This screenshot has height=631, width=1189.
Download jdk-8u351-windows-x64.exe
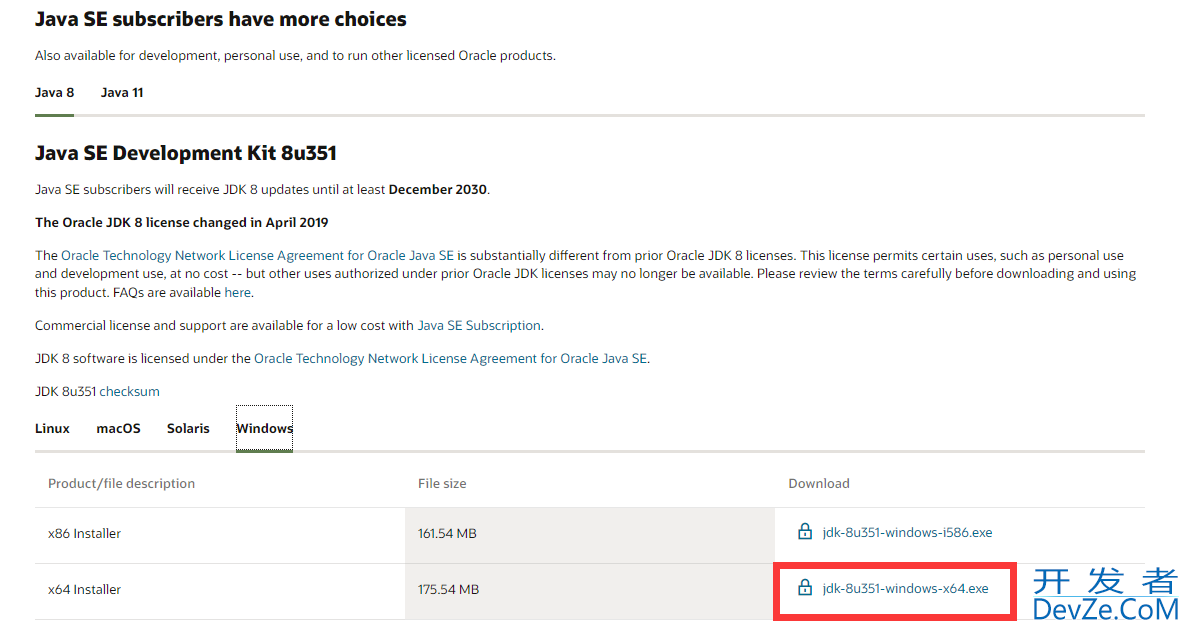[x=905, y=589]
